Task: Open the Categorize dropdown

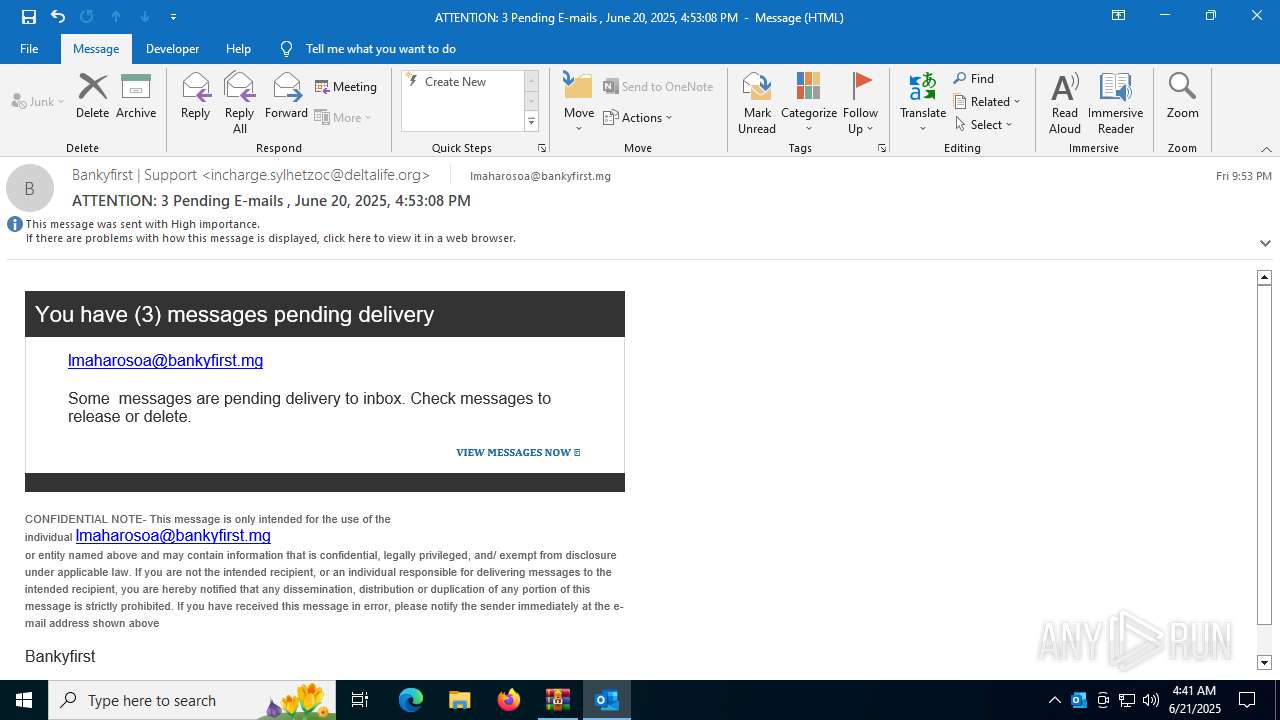Action: click(x=809, y=103)
